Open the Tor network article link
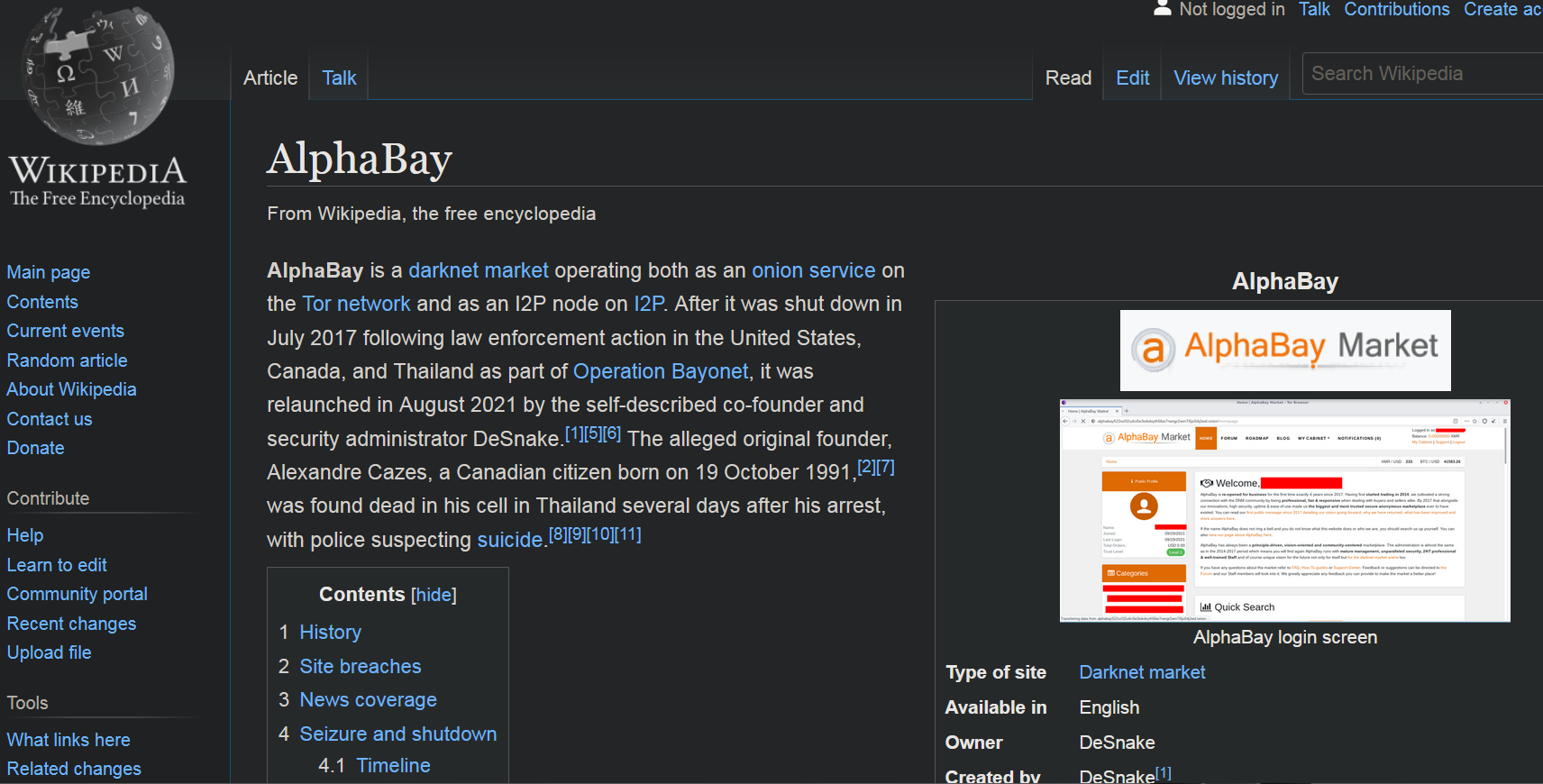Viewport: 1543px width, 784px height. (x=356, y=305)
